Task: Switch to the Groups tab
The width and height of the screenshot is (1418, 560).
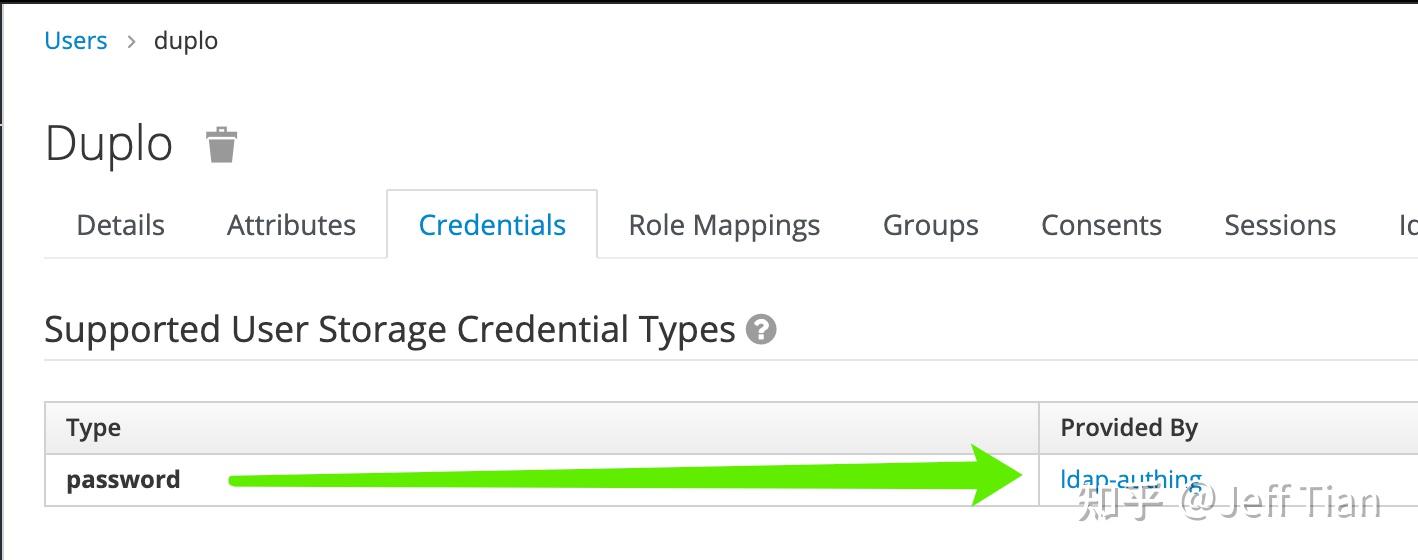Action: coord(930,225)
